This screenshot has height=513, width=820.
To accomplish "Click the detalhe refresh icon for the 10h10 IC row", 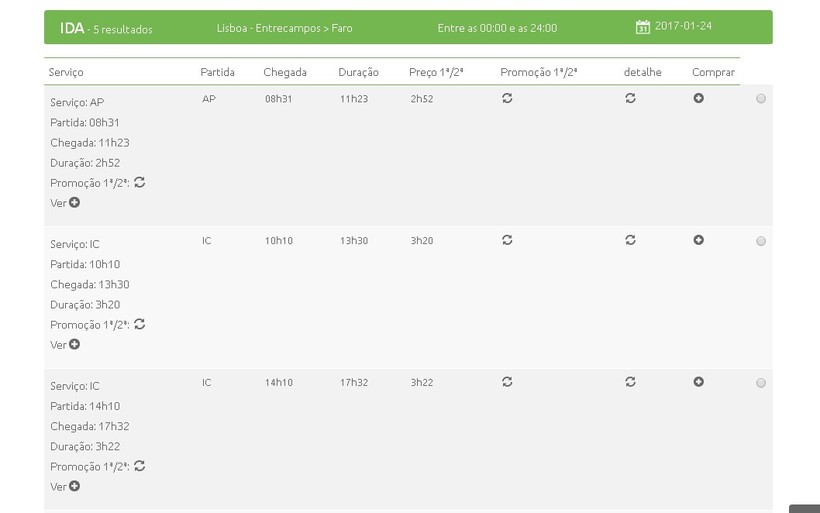I will point(630,240).
